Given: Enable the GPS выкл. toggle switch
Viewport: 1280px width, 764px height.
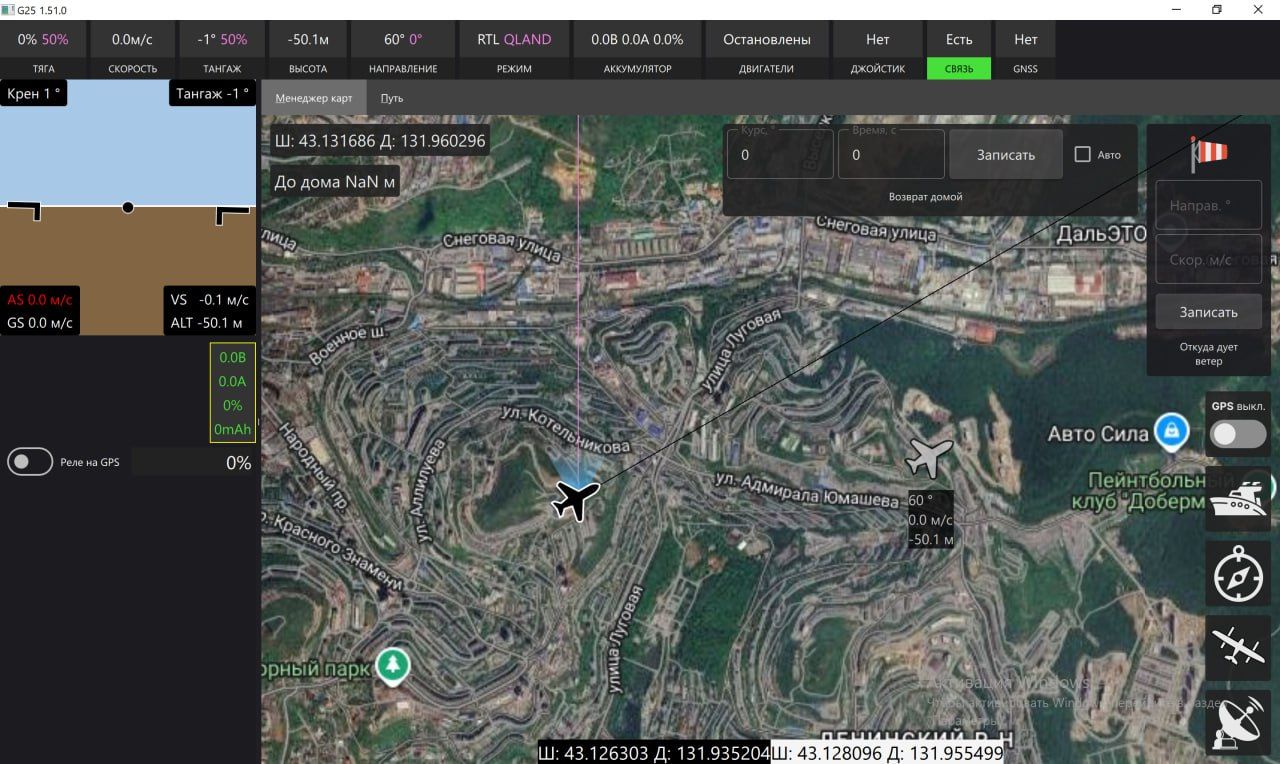Looking at the screenshot, I should coord(1238,433).
